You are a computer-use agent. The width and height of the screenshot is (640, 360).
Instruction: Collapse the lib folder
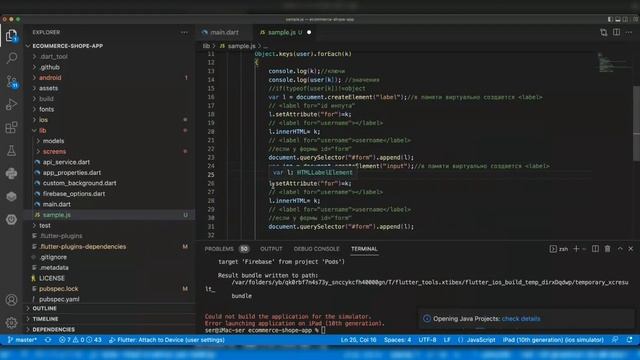[x=42, y=131]
